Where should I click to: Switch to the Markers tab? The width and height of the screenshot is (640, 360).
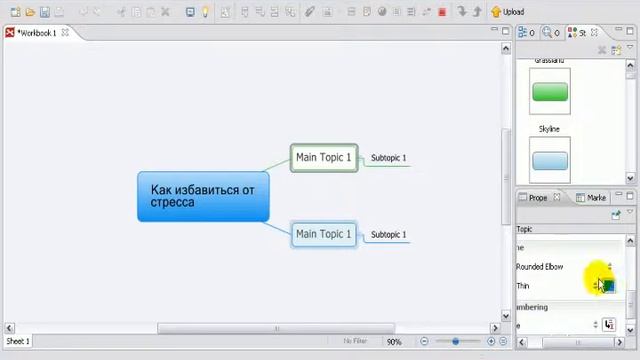[591, 198]
